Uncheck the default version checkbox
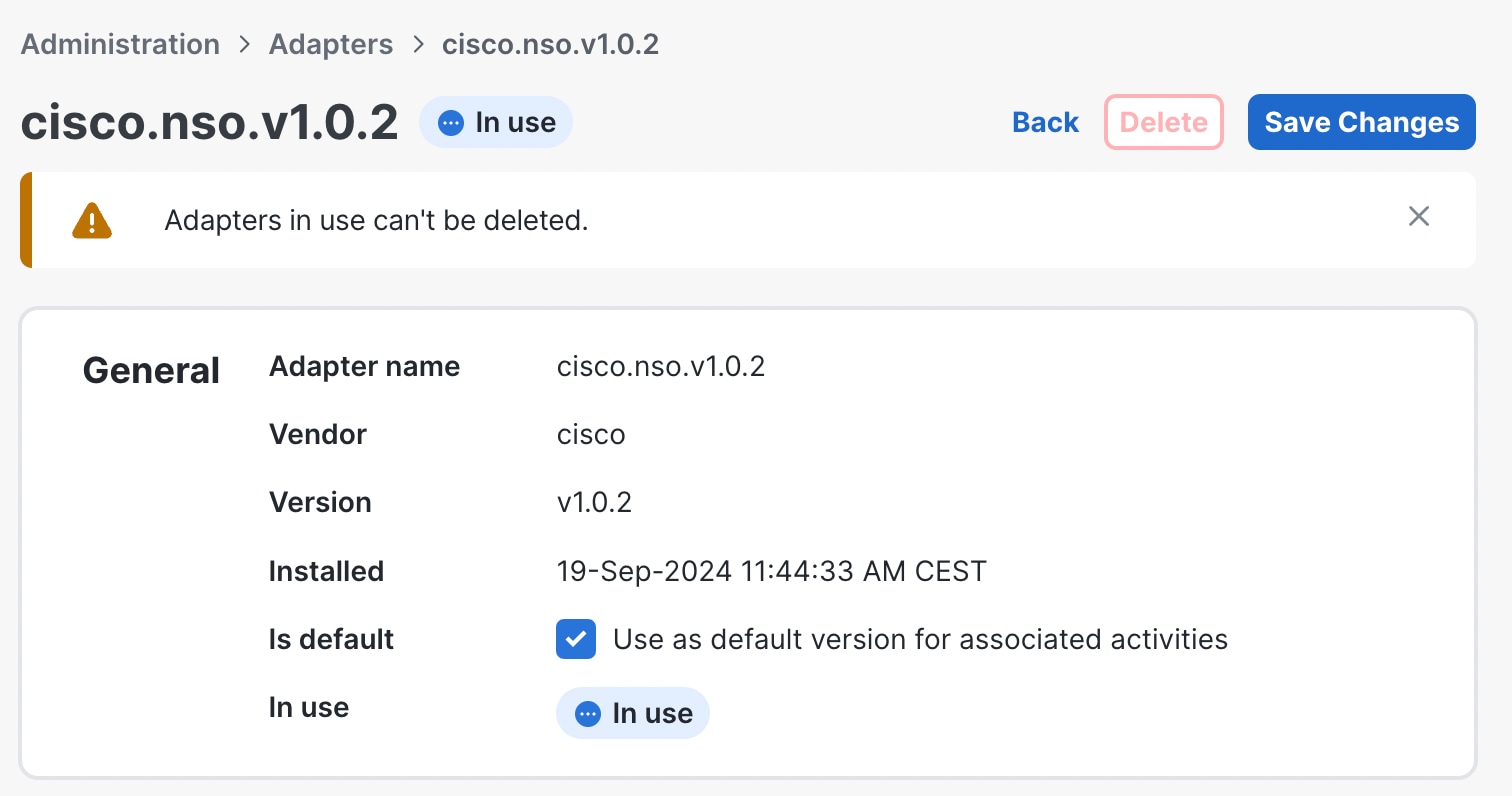1512x796 pixels. [576, 639]
